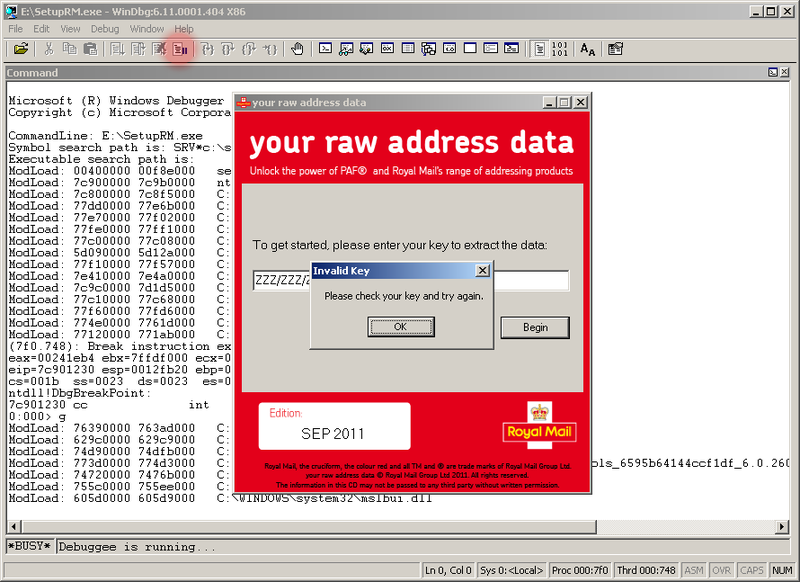Viewport: 800px width, 582px height.
Task: Open the Debug menu
Action: click(x=105, y=29)
